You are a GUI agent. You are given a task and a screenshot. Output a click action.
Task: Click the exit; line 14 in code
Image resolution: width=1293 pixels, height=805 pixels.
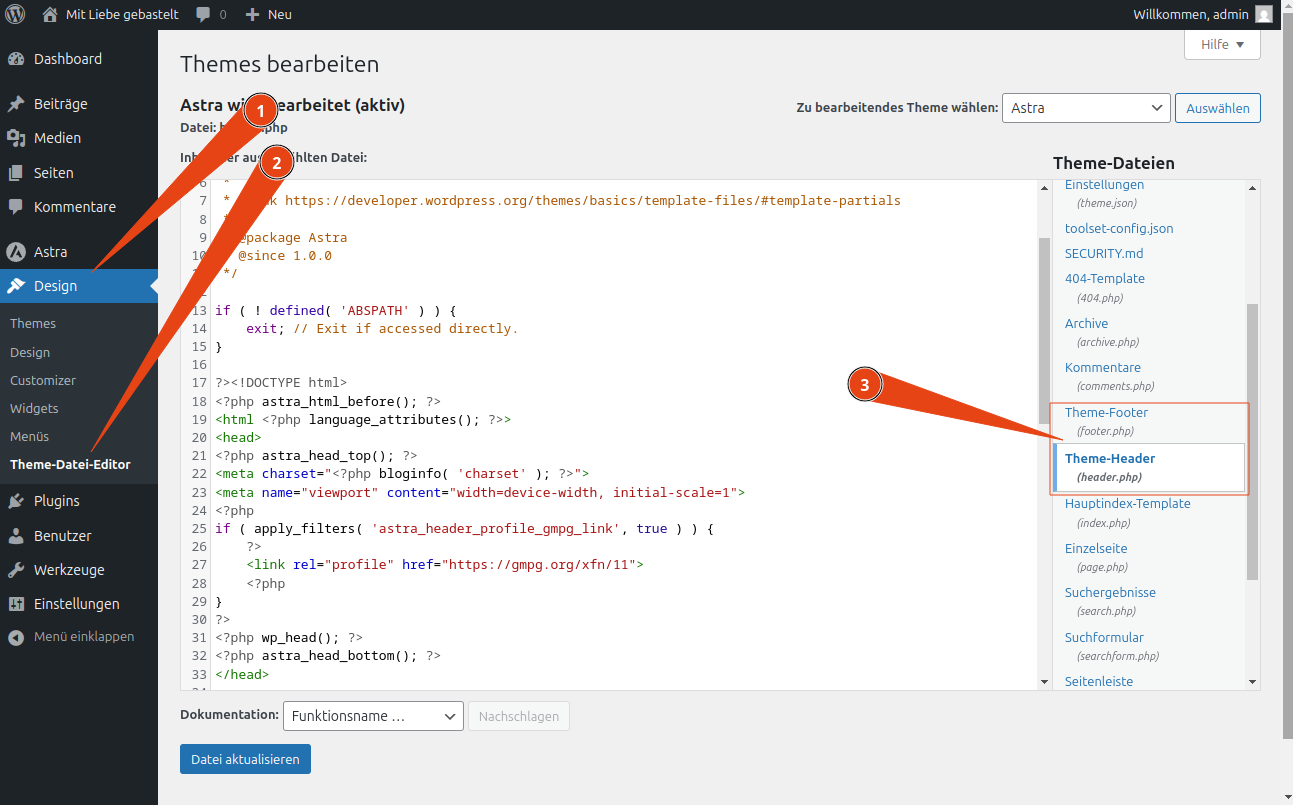(x=382, y=328)
